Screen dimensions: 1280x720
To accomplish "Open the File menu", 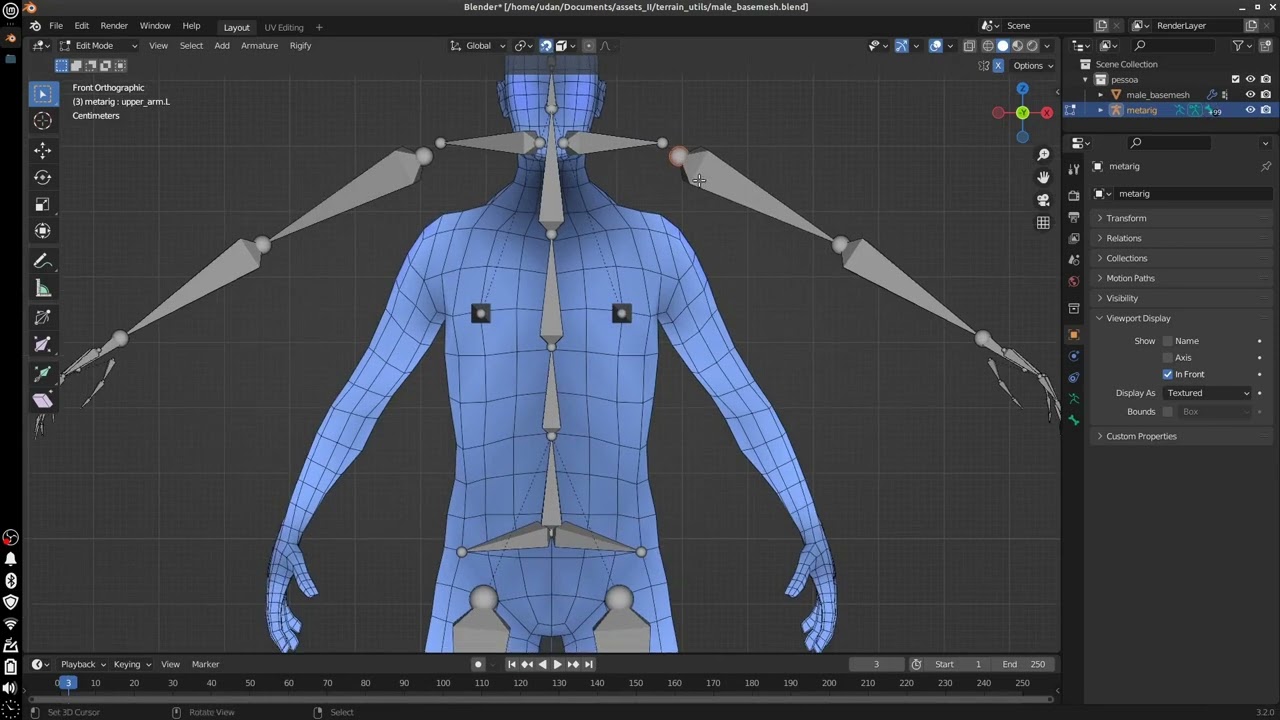I will point(56,26).
